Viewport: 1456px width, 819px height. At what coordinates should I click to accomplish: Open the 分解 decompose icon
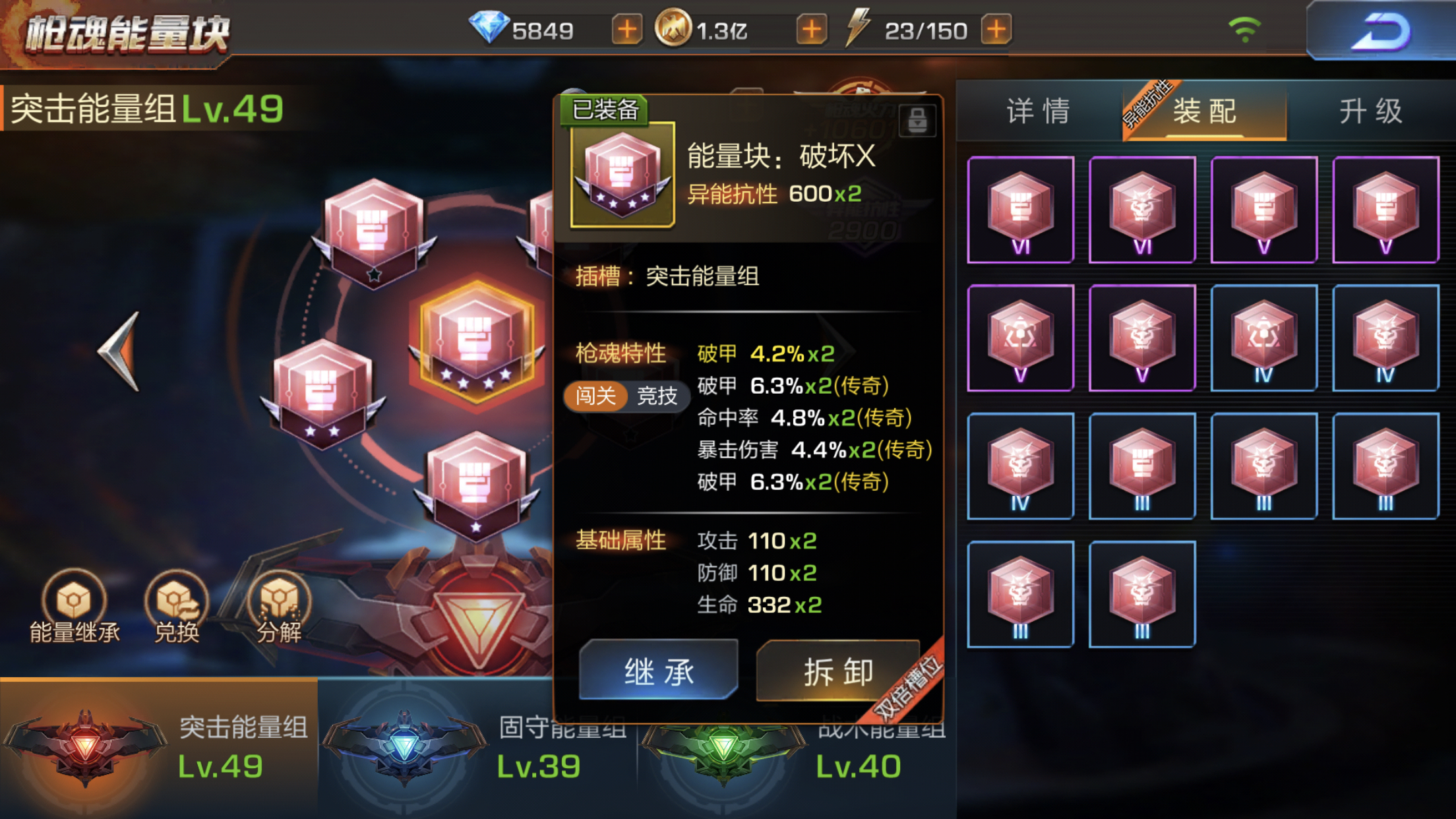coord(280,607)
